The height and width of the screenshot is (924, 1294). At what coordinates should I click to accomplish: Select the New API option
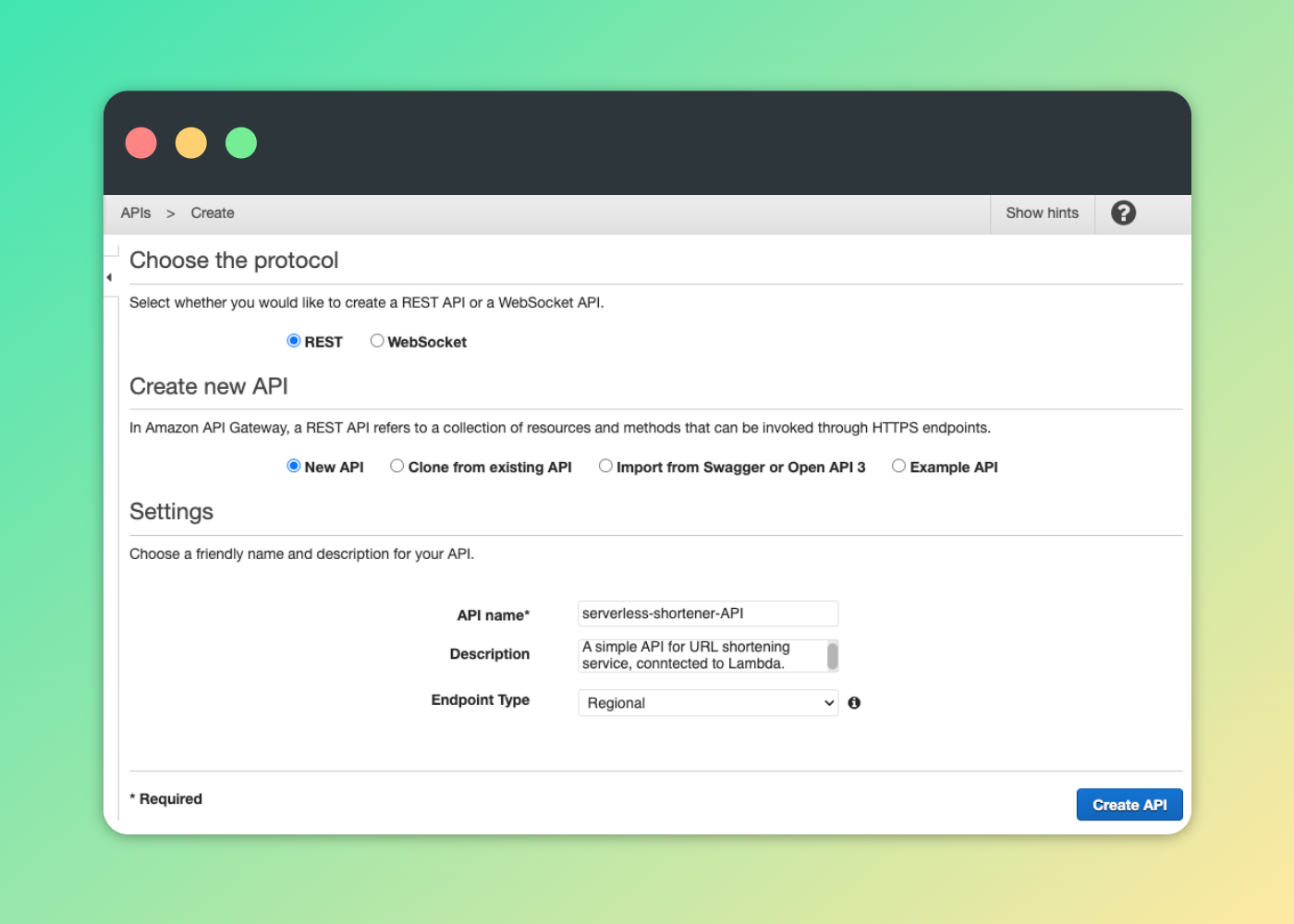pyautogui.click(x=293, y=466)
